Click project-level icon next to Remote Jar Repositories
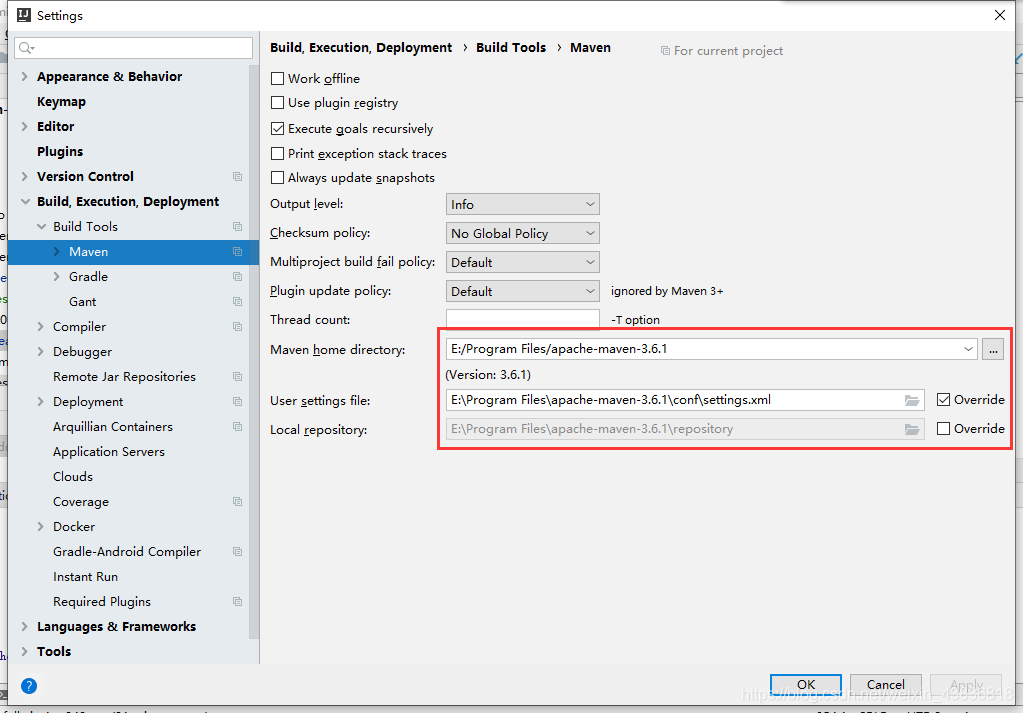The image size is (1023, 713). click(x=237, y=376)
